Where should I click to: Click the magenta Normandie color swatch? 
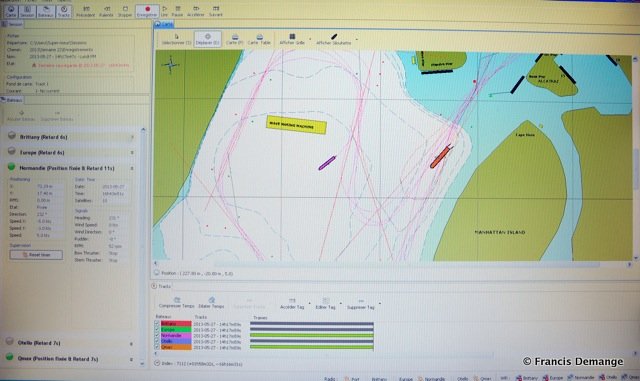176,336
